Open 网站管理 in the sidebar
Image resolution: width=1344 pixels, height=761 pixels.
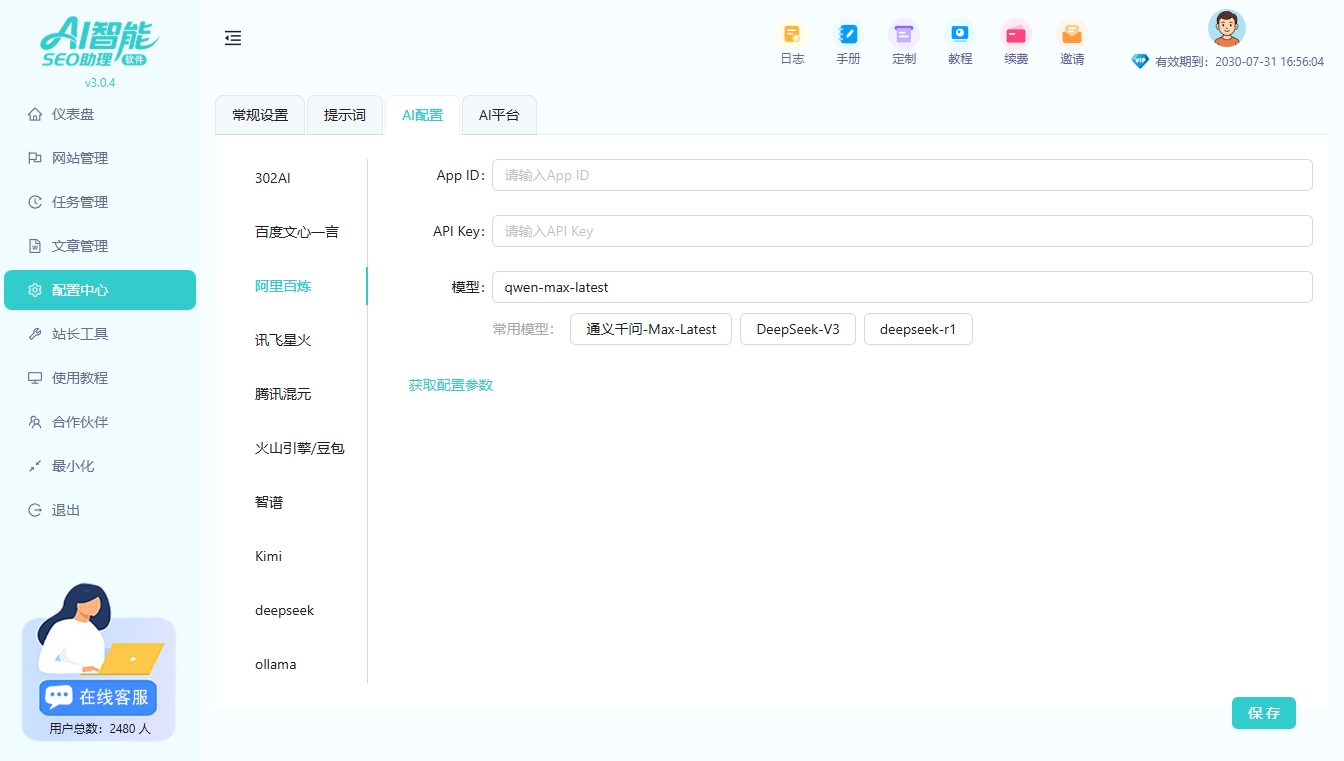pyautogui.click(x=81, y=157)
